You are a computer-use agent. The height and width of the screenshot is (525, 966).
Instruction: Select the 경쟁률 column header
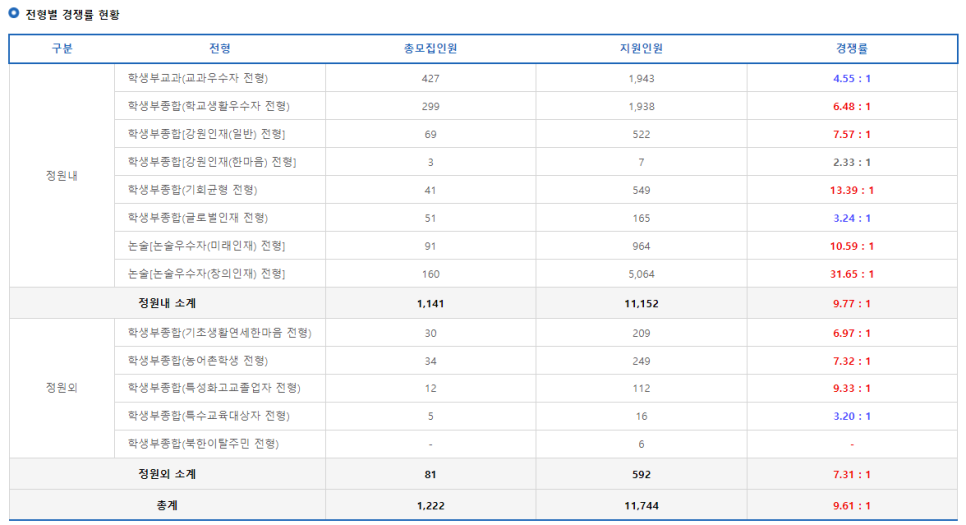point(852,48)
